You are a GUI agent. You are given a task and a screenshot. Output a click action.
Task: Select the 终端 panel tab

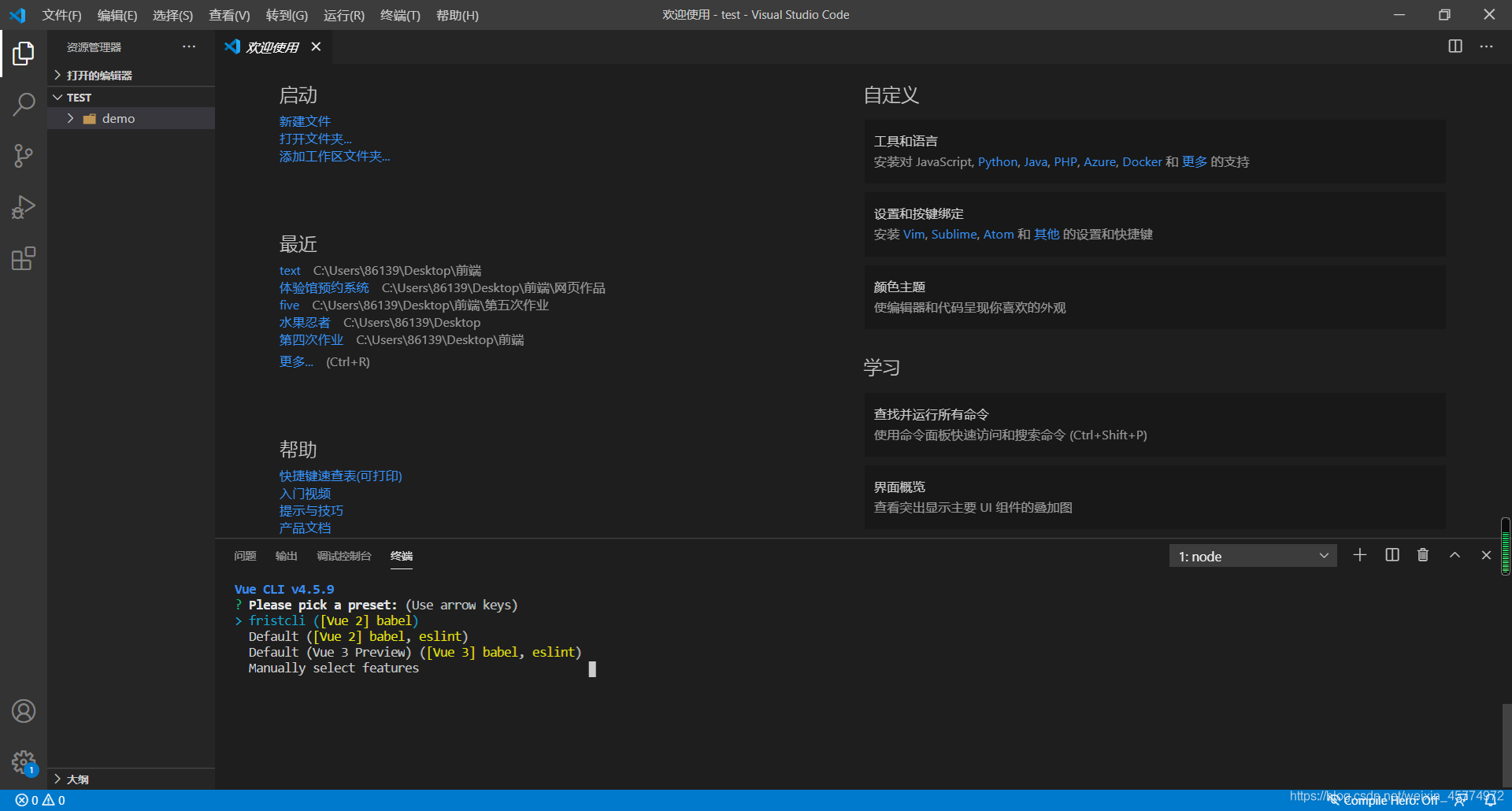[402, 556]
